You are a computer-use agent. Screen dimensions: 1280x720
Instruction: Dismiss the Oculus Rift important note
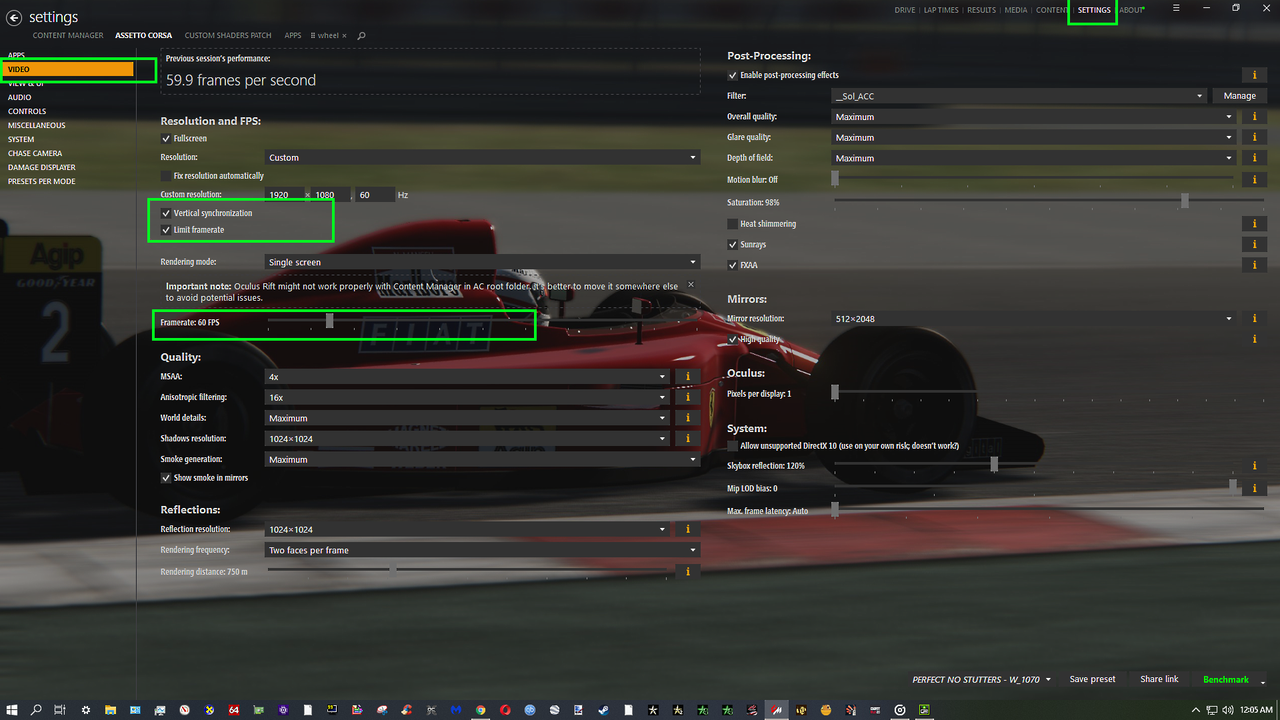690,284
